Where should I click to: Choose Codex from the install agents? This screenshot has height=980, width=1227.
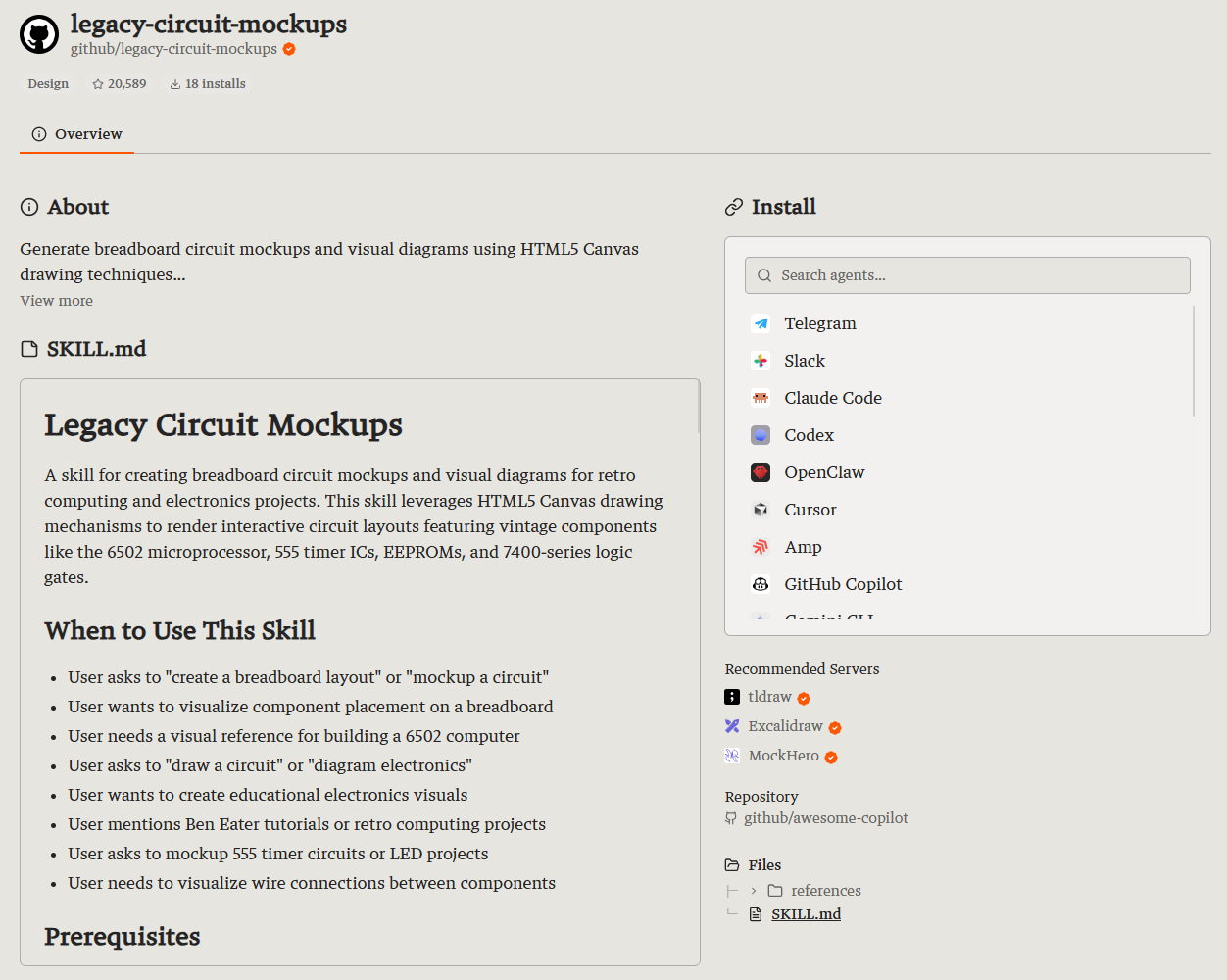click(x=809, y=435)
